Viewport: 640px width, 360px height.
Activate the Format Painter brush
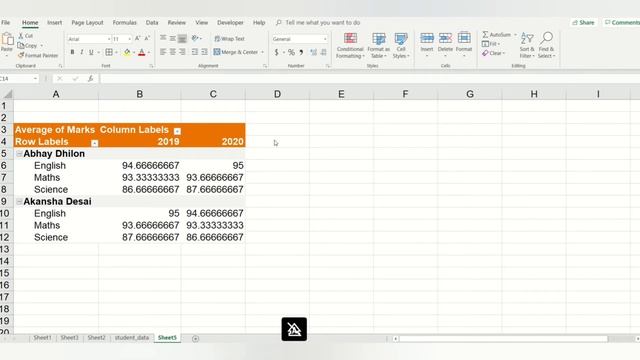[21, 55]
